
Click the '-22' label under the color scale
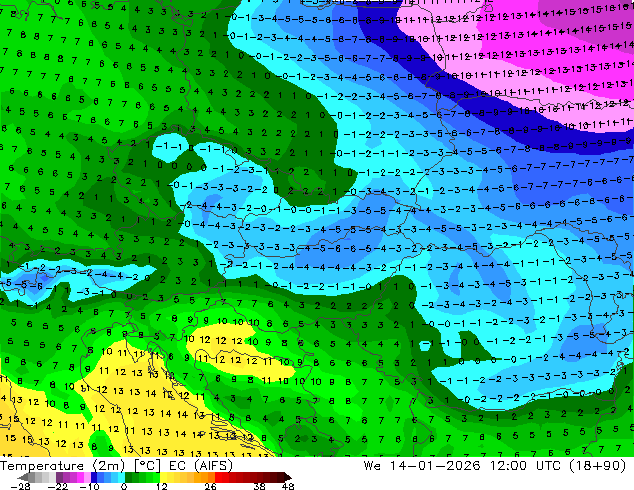pos(58,486)
